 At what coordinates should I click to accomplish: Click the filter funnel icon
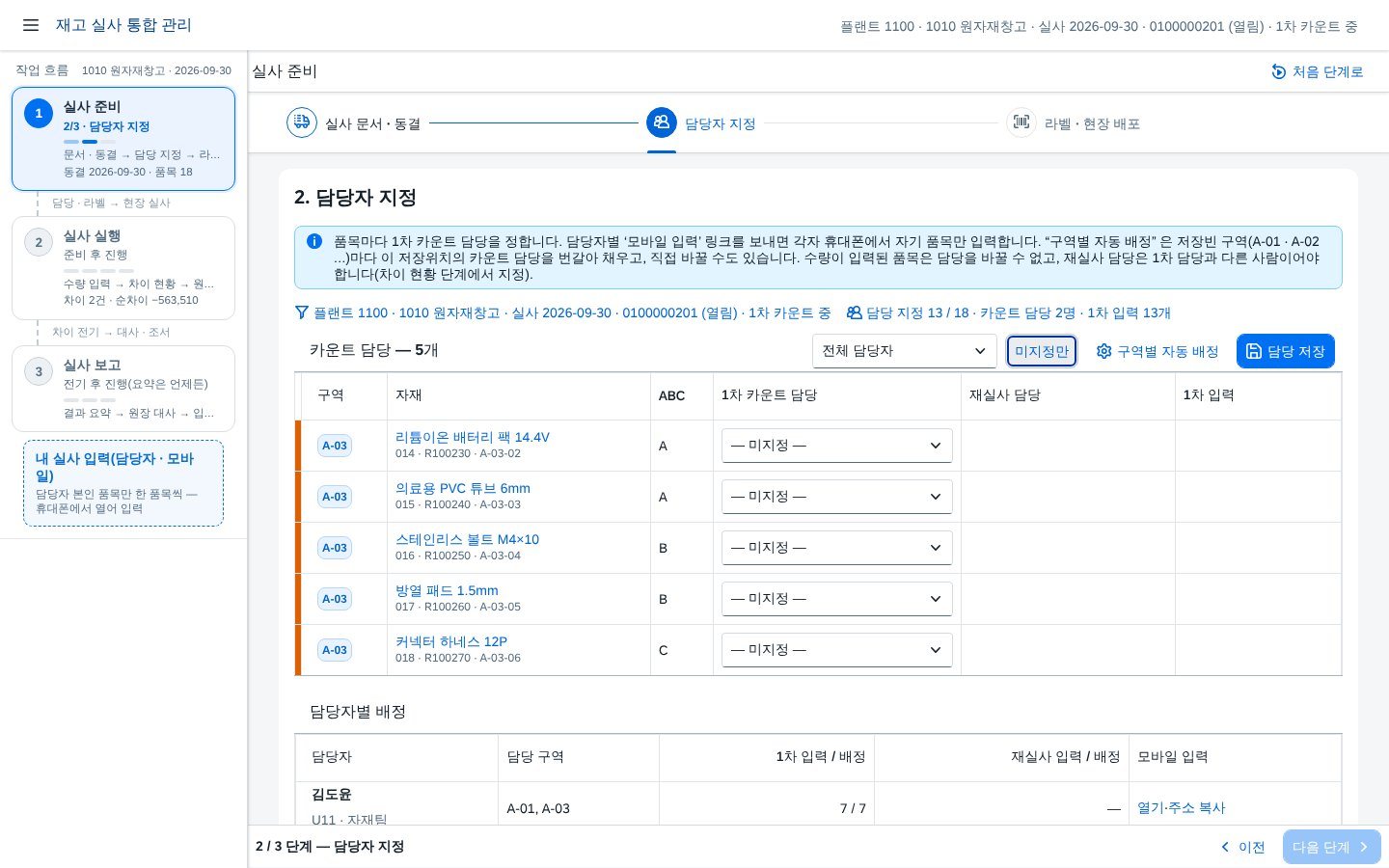(x=302, y=312)
